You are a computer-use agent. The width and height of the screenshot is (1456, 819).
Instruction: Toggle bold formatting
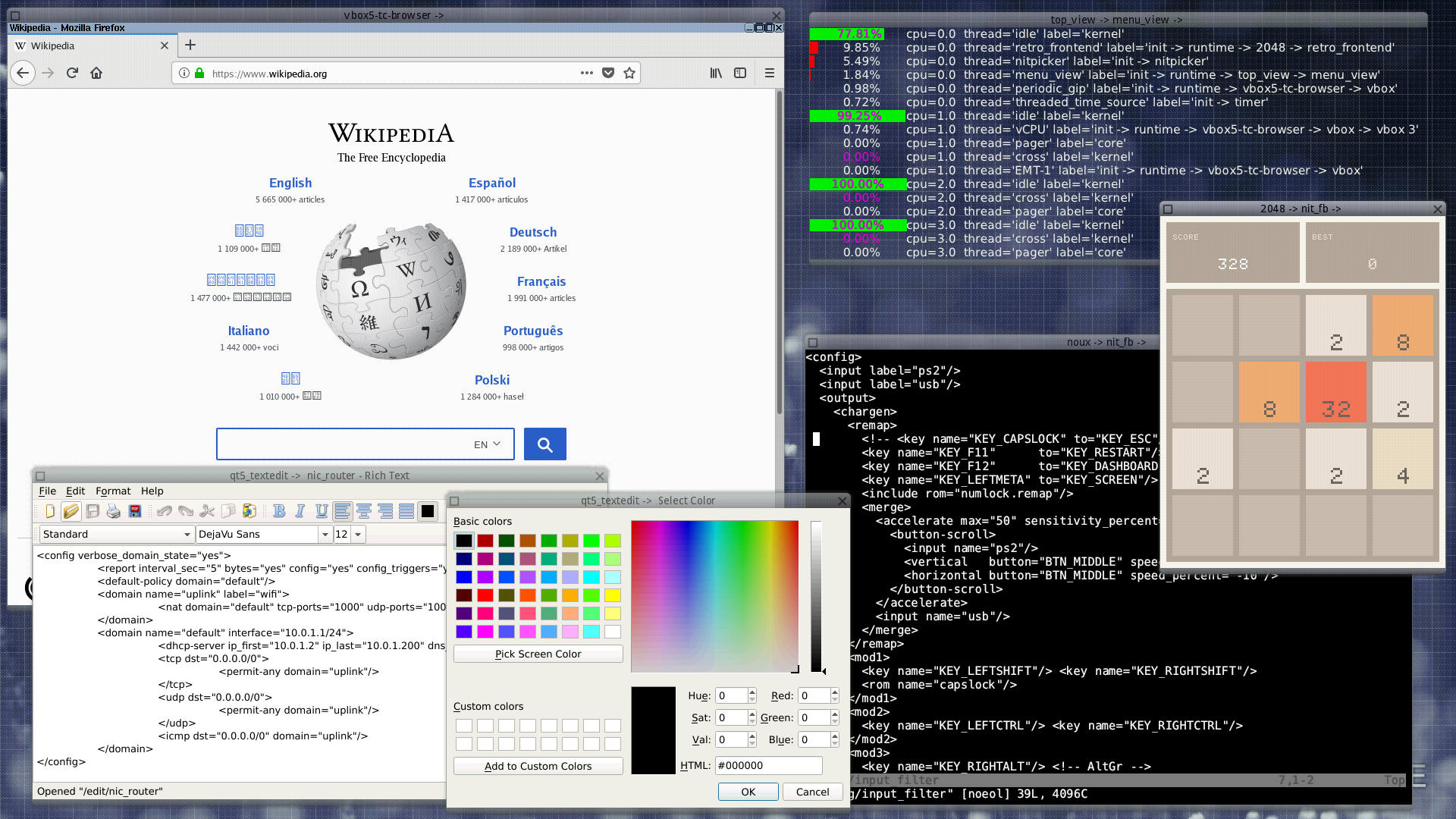pos(279,512)
